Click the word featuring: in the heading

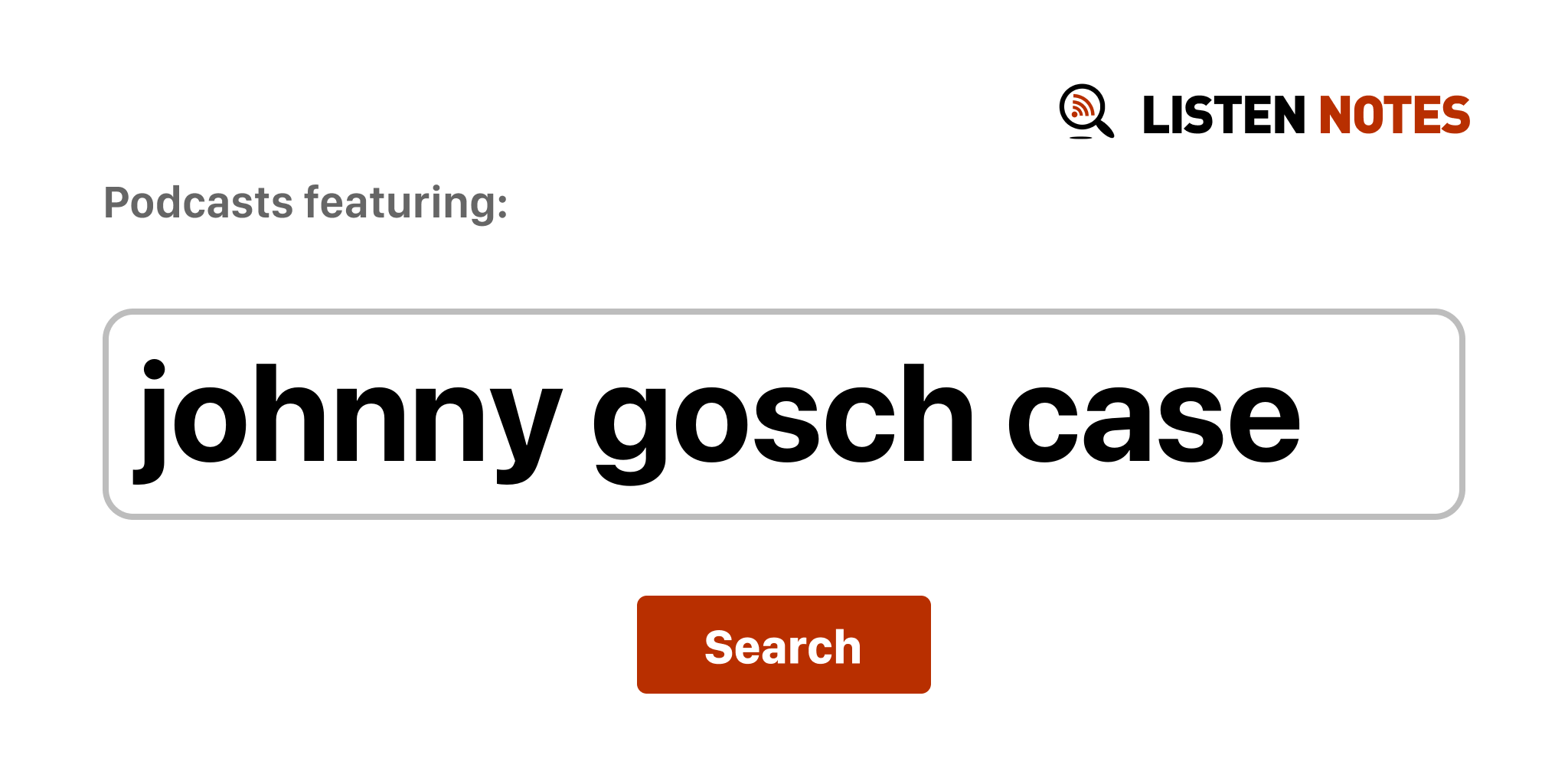coord(406,203)
